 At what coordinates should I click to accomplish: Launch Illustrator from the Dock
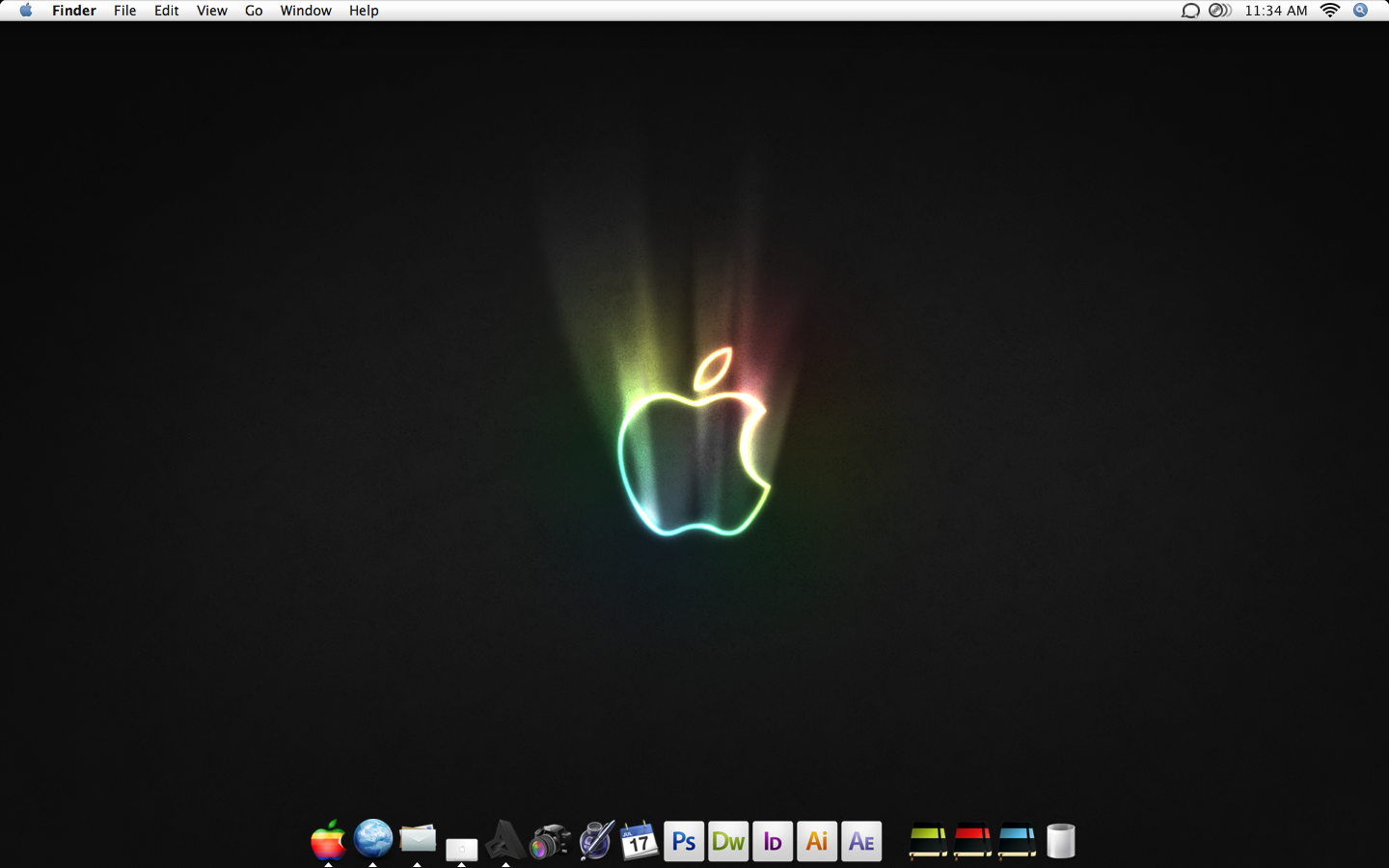click(x=817, y=841)
